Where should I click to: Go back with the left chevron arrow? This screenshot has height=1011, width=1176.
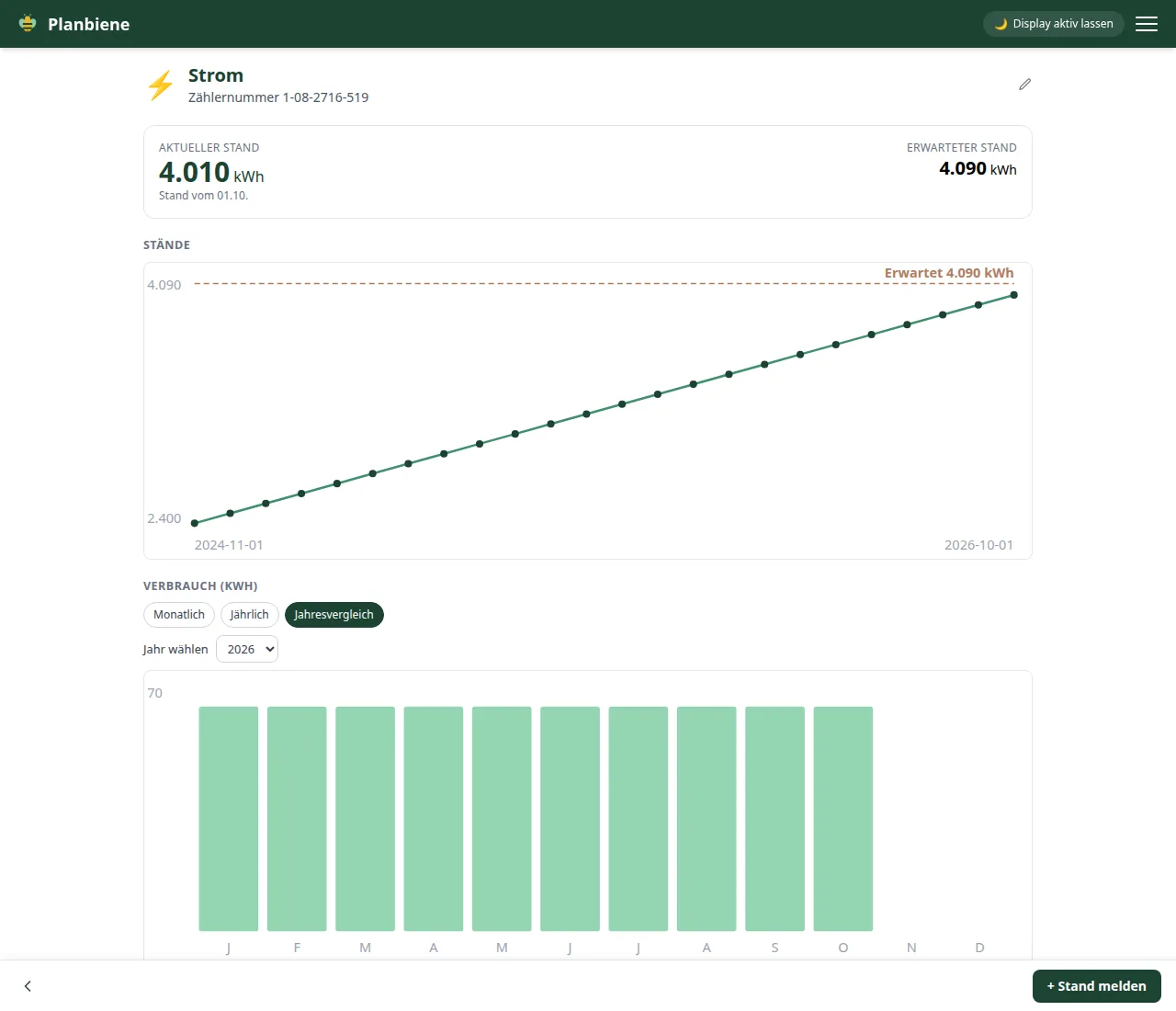28,986
